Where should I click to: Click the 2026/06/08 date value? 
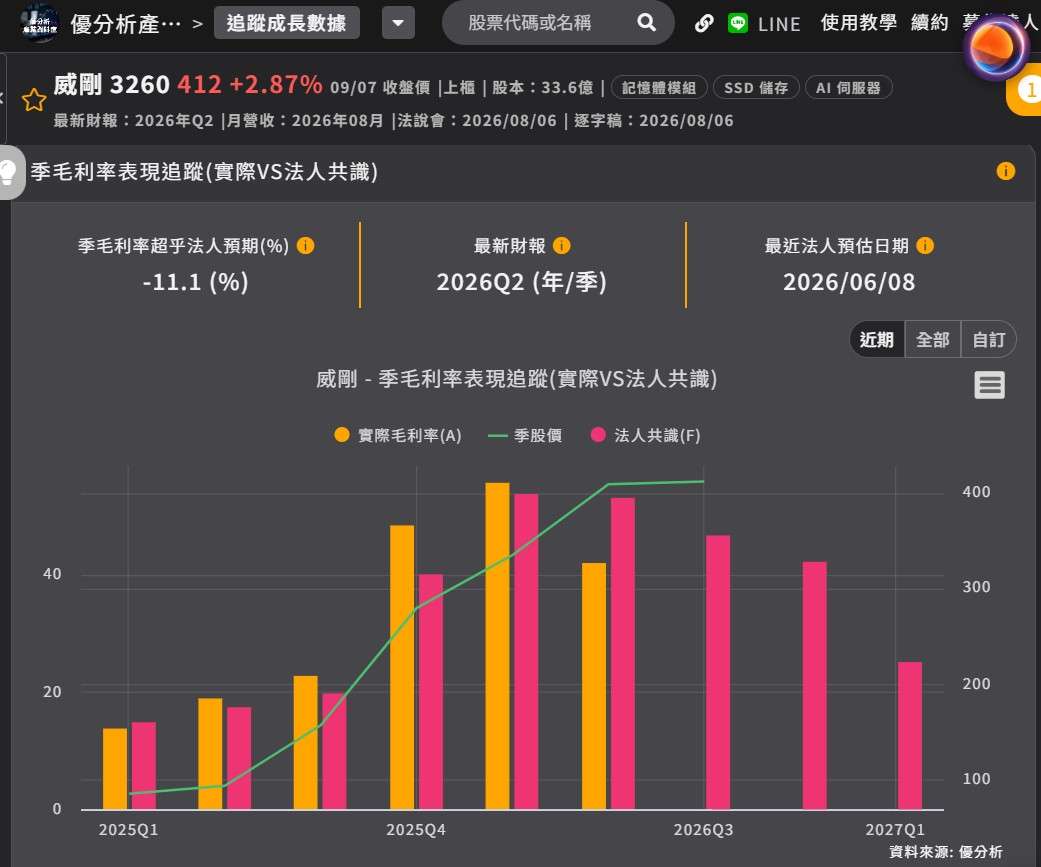tap(848, 282)
